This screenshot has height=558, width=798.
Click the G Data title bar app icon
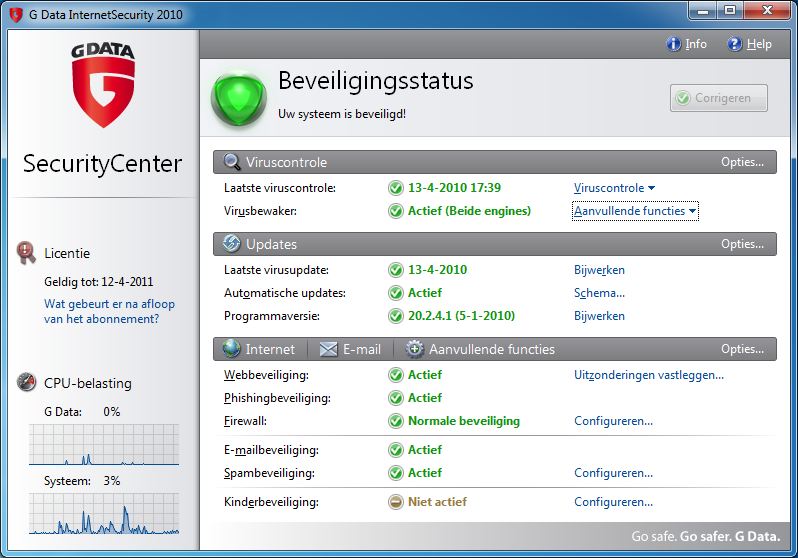pos(16,15)
